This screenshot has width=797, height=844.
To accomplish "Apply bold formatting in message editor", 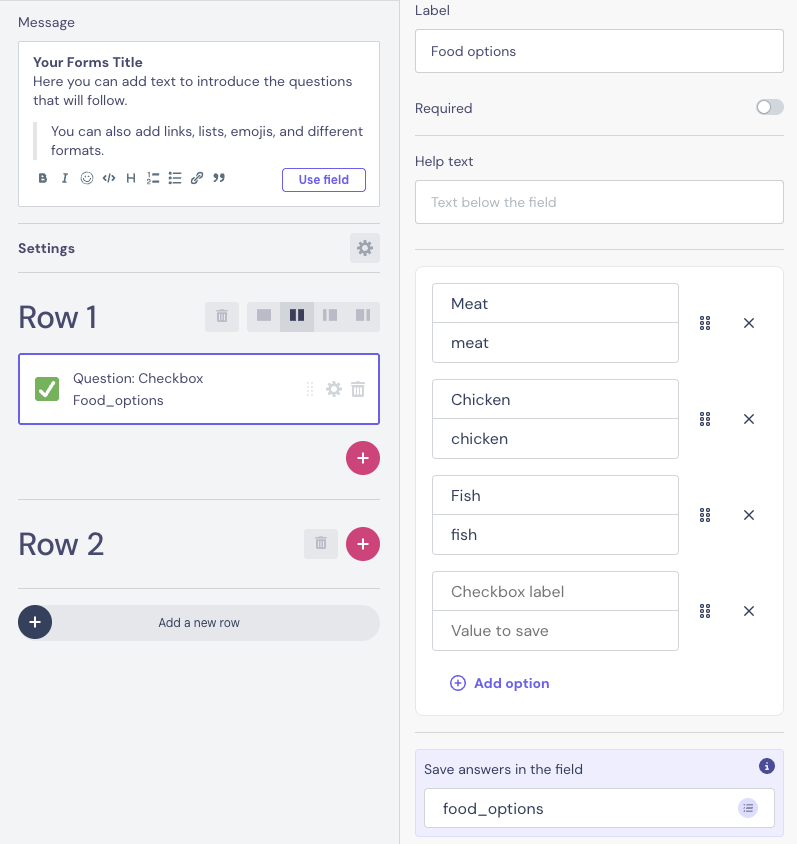I will pyautogui.click(x=43, y=179).
